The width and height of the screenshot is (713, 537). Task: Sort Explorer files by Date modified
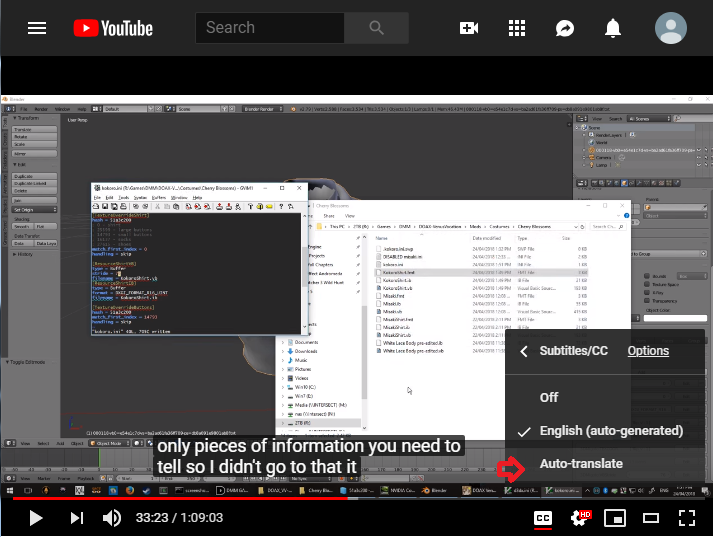tap(487, 238)
